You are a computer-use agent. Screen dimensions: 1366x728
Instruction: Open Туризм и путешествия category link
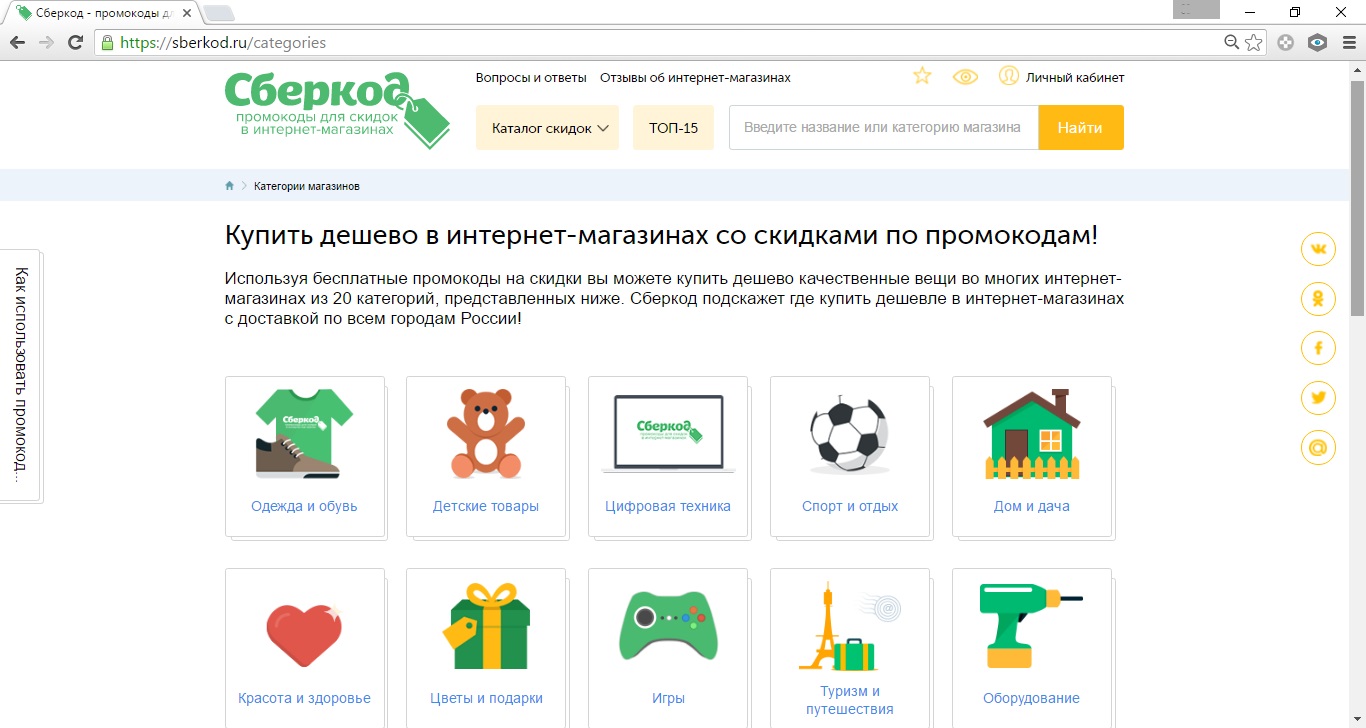click(x=850, y=700)
